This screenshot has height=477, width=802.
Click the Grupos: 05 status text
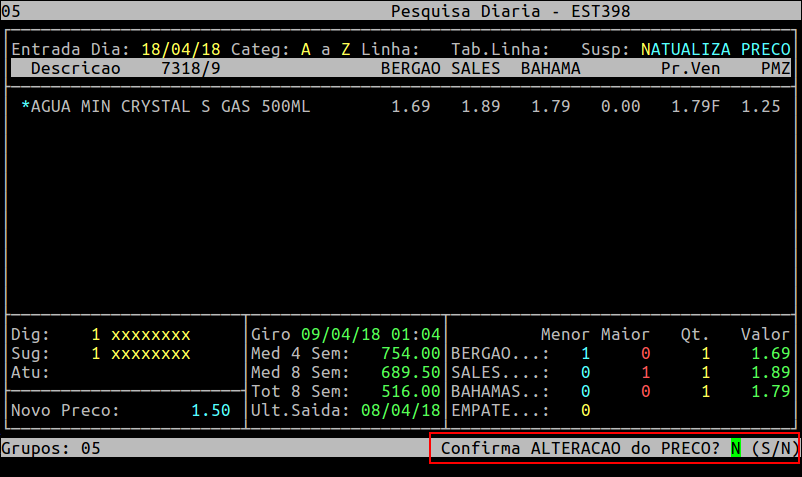[50, 448]
